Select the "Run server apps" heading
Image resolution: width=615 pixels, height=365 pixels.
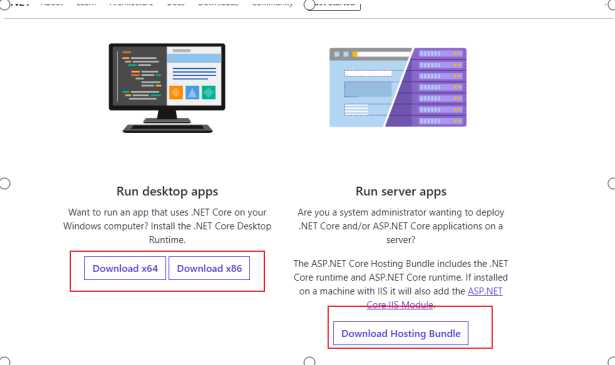pyautogui.click(x=401, y=191)
